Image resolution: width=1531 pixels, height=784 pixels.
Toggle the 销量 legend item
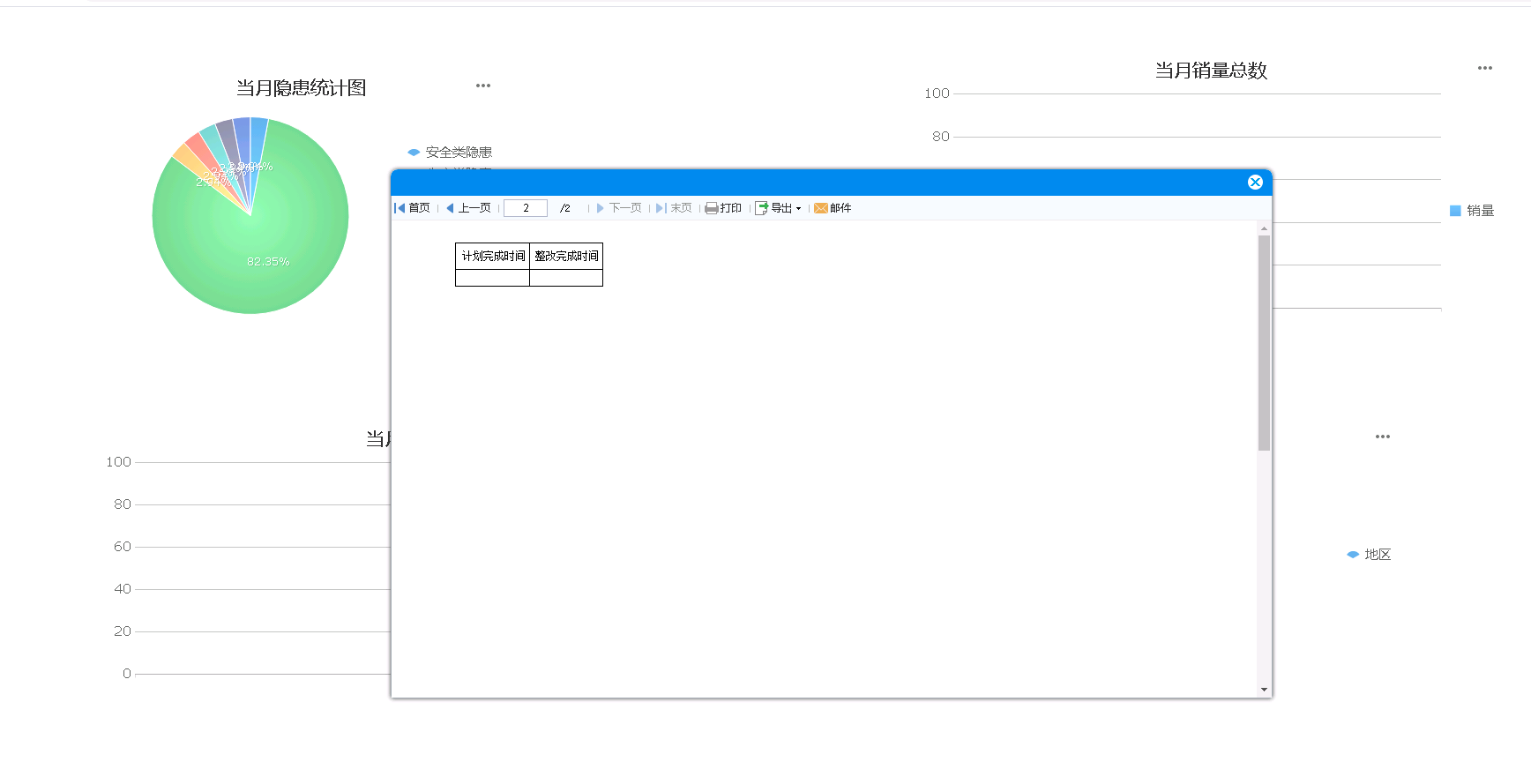point(1472,211)
